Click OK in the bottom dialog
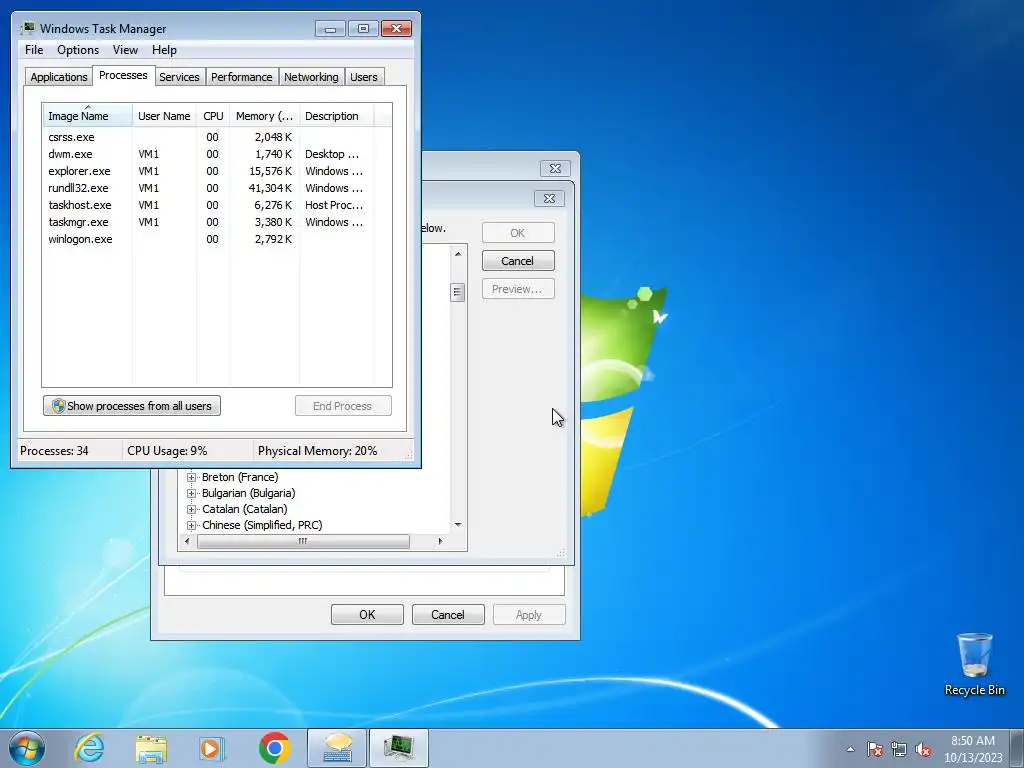Screen dimensions: 1024x768 367,615
